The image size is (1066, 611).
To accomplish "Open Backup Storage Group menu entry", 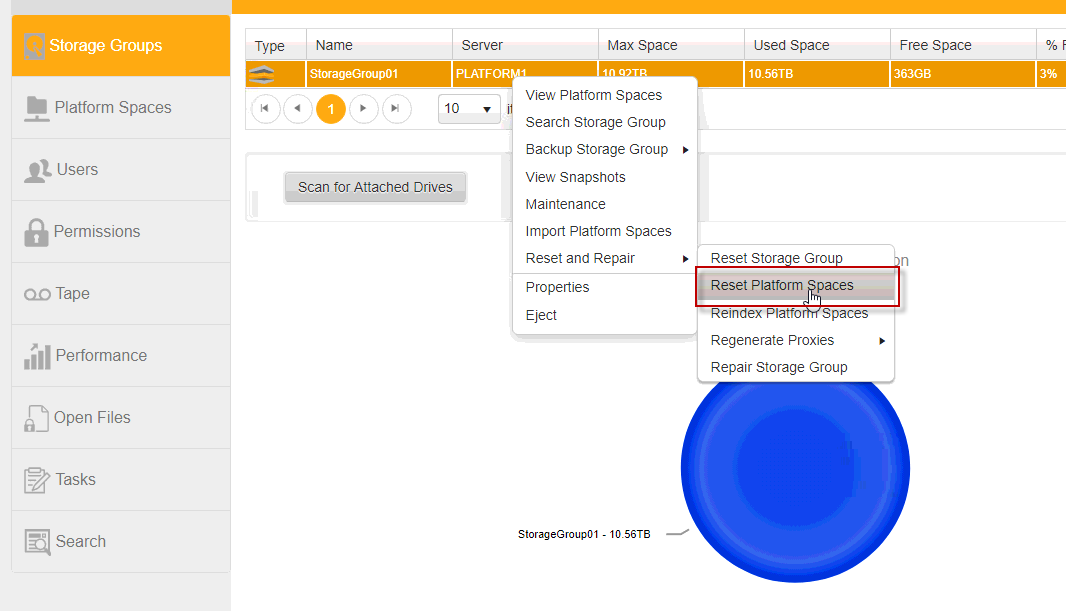I will coord(597,150).
